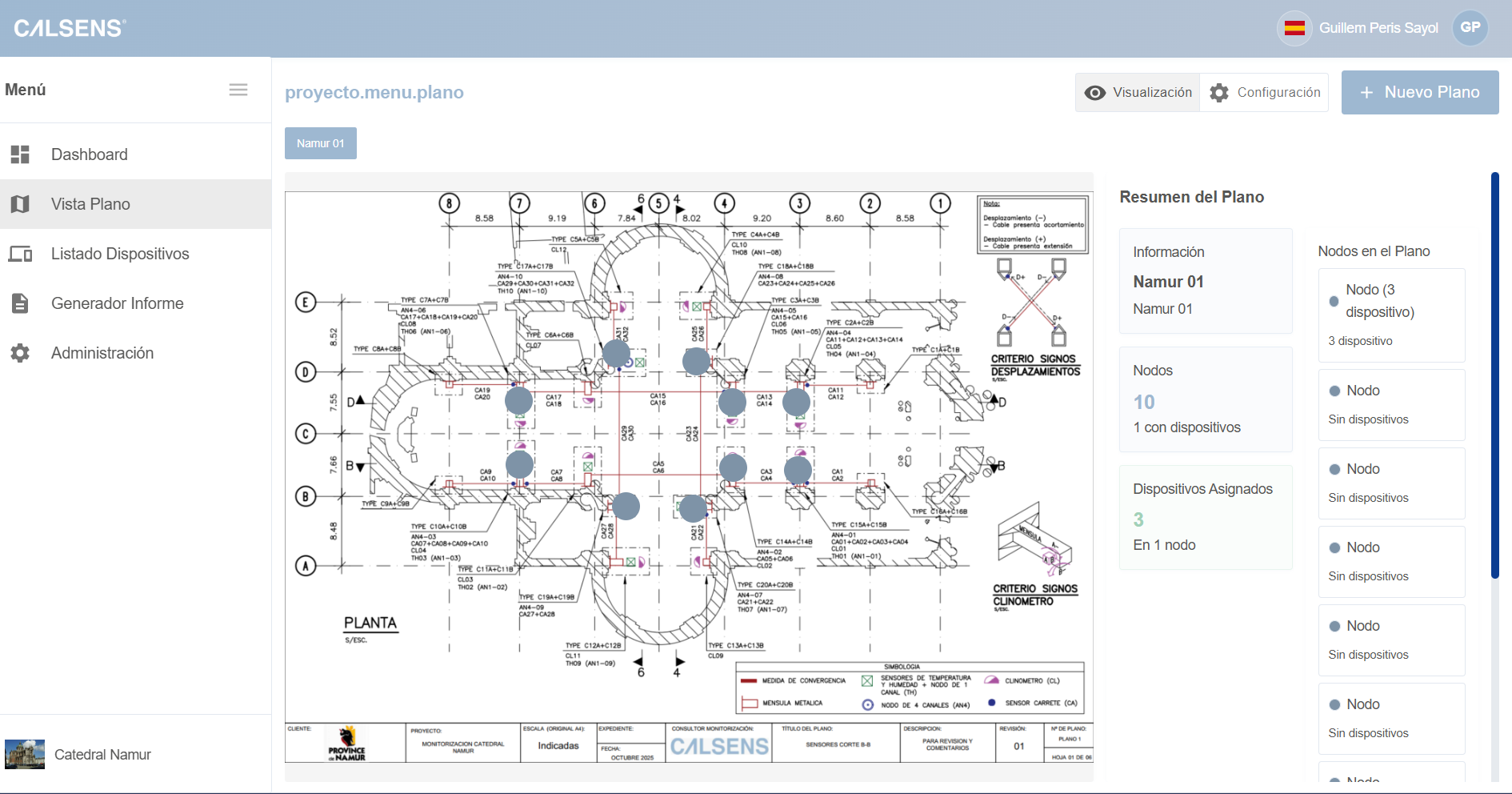Image resolution: width=1512 pixels, height=794 pixels.
Task: Collapse the Menú panel with the hamburger toggle
Action: [x=238, y=90]
